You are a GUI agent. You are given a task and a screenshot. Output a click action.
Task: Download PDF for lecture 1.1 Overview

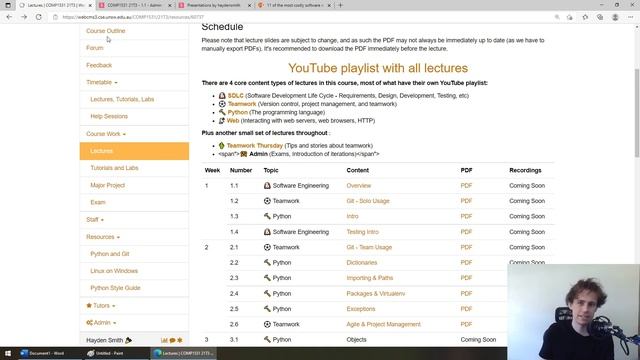tap(466, 186)
